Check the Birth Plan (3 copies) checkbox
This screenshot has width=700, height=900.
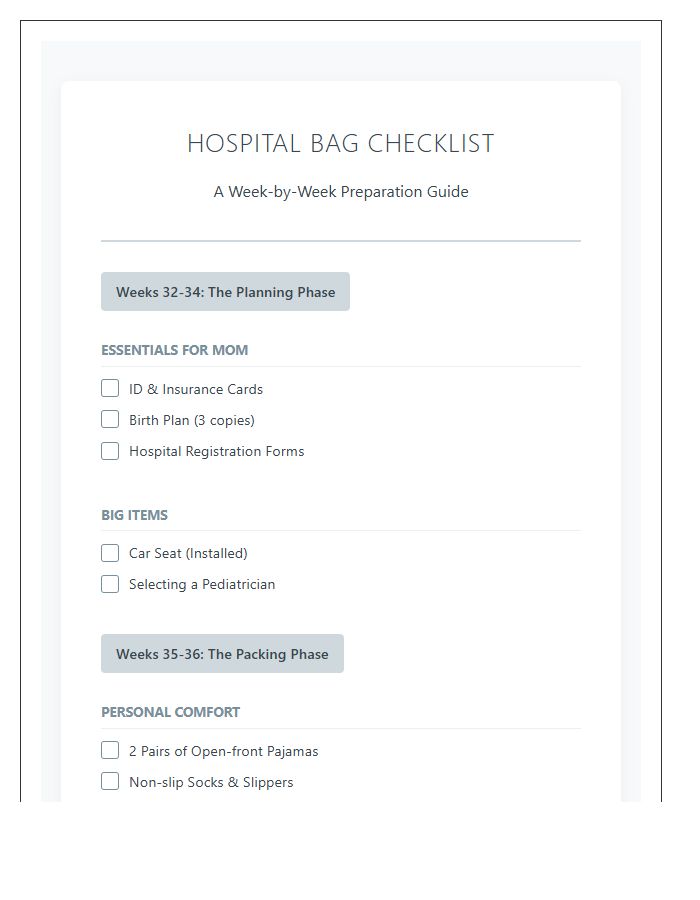click(110, 419)
